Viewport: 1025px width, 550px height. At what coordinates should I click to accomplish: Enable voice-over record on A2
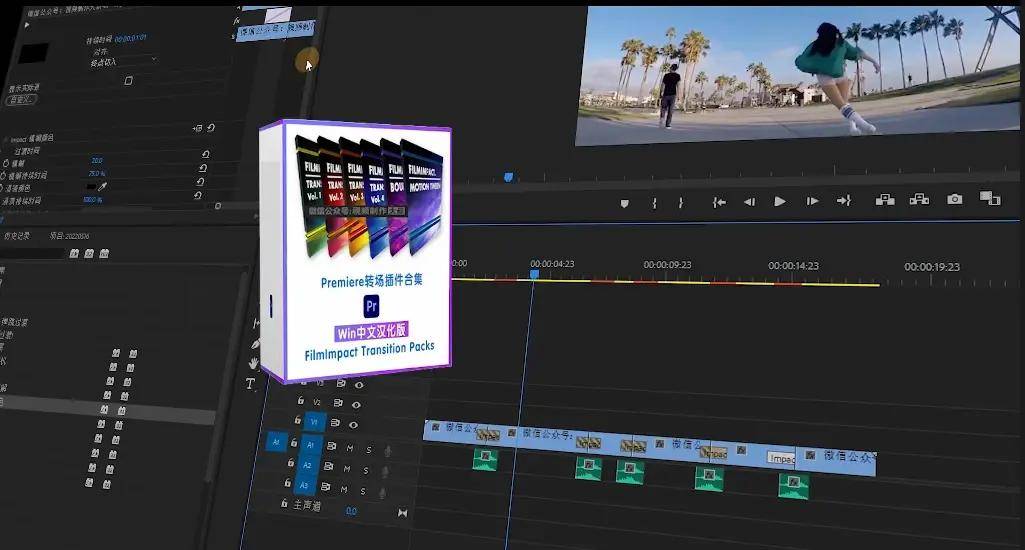coord(385,472)
